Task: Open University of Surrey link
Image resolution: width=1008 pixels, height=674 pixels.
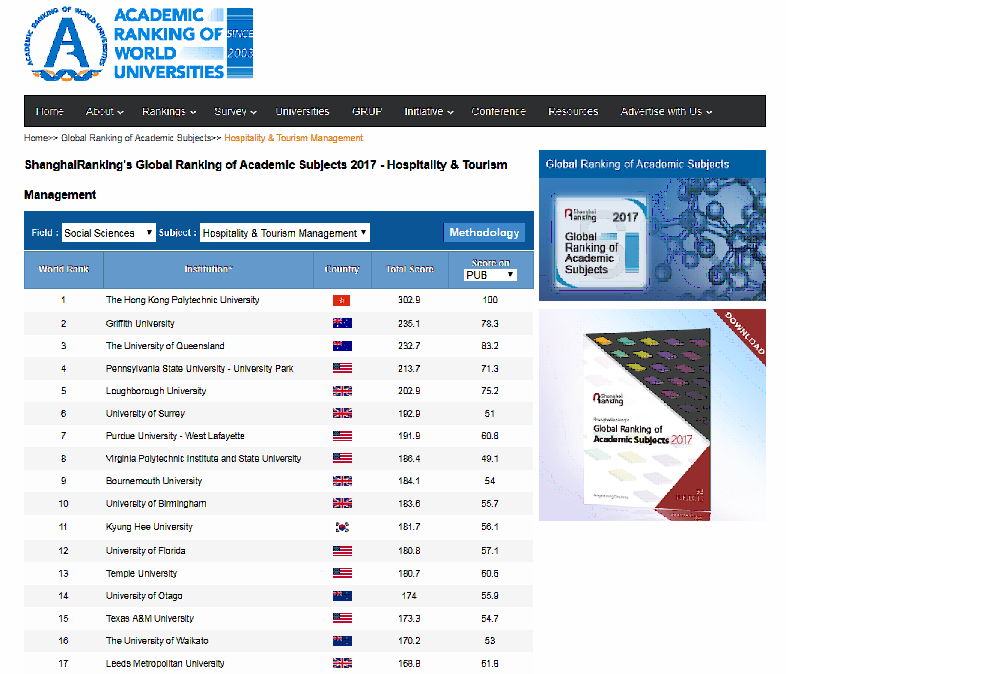Action: pyautogui.click(x=145, y=414)
